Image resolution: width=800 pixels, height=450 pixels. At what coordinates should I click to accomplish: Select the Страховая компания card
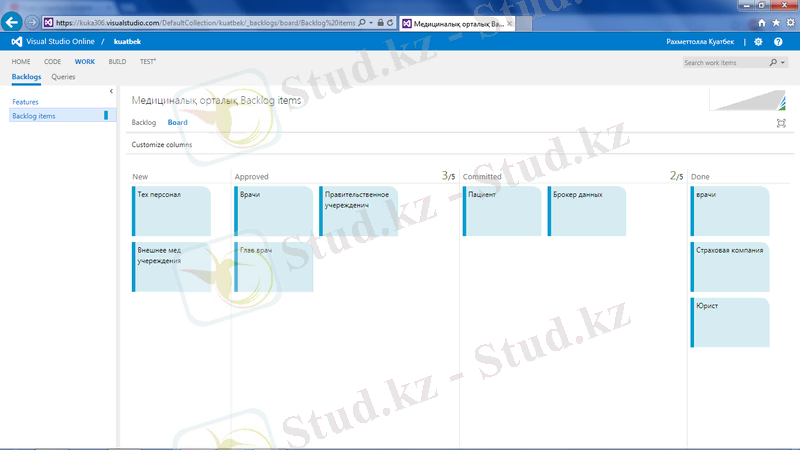point(730,267)
